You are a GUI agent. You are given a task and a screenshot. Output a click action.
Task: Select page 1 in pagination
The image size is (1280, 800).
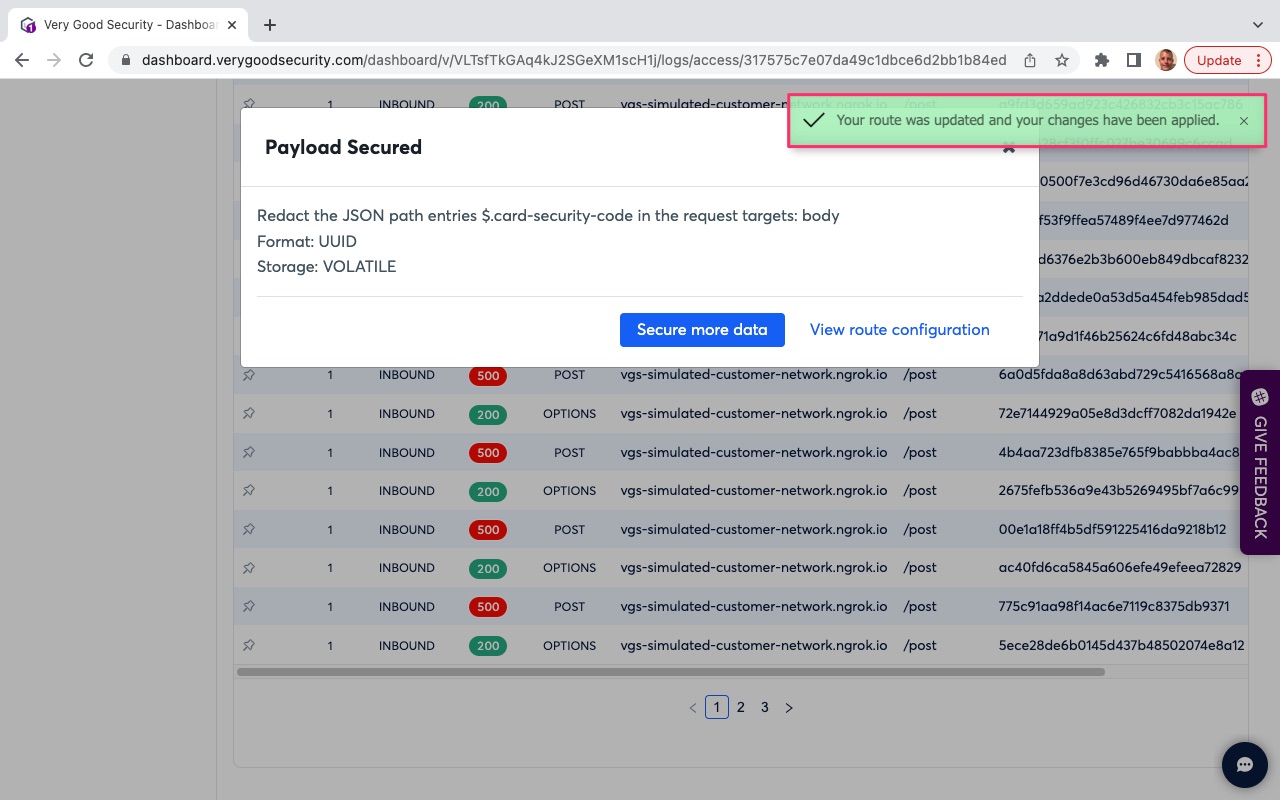[716, 707]
